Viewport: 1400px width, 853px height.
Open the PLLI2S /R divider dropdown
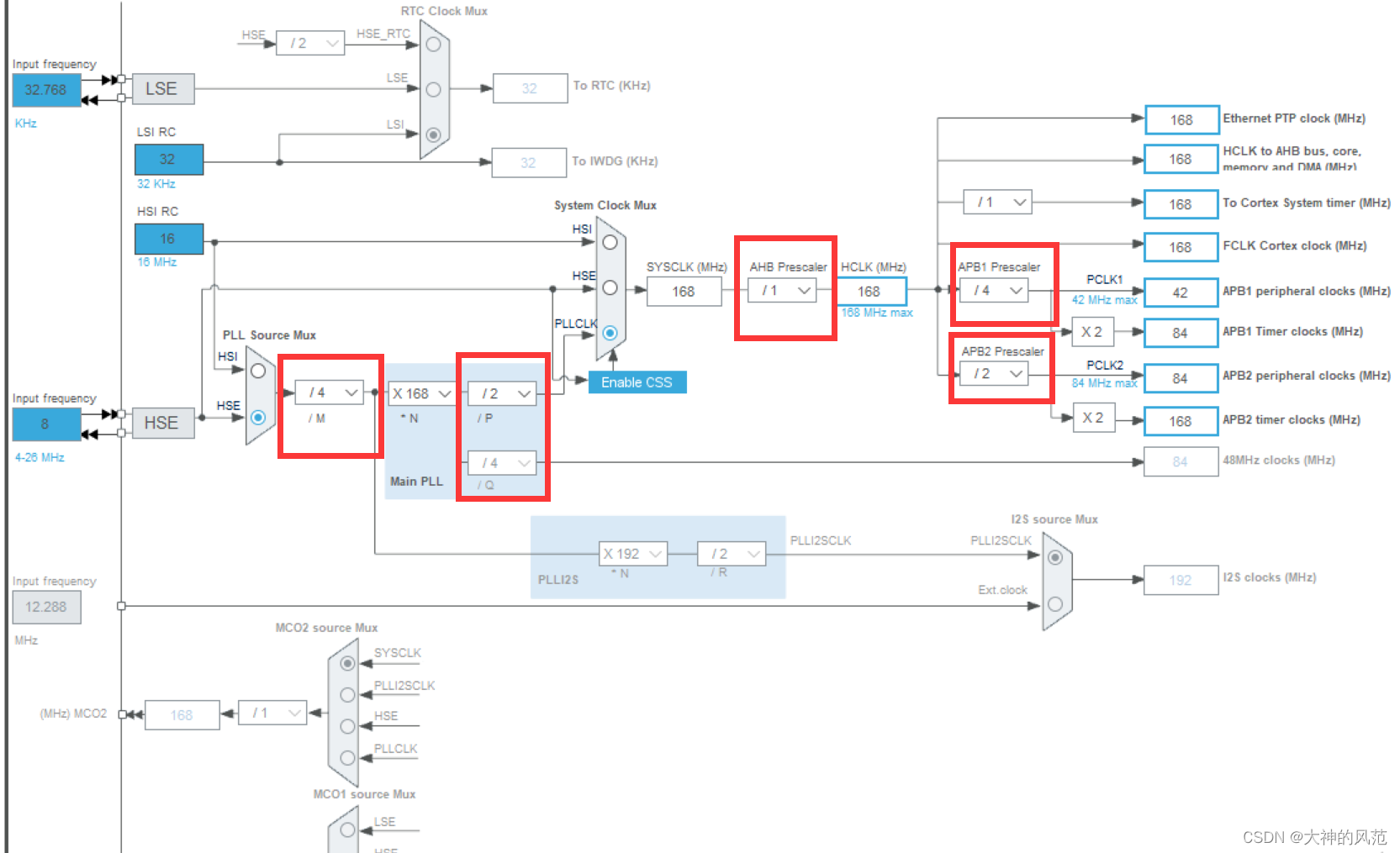point(732,553)
